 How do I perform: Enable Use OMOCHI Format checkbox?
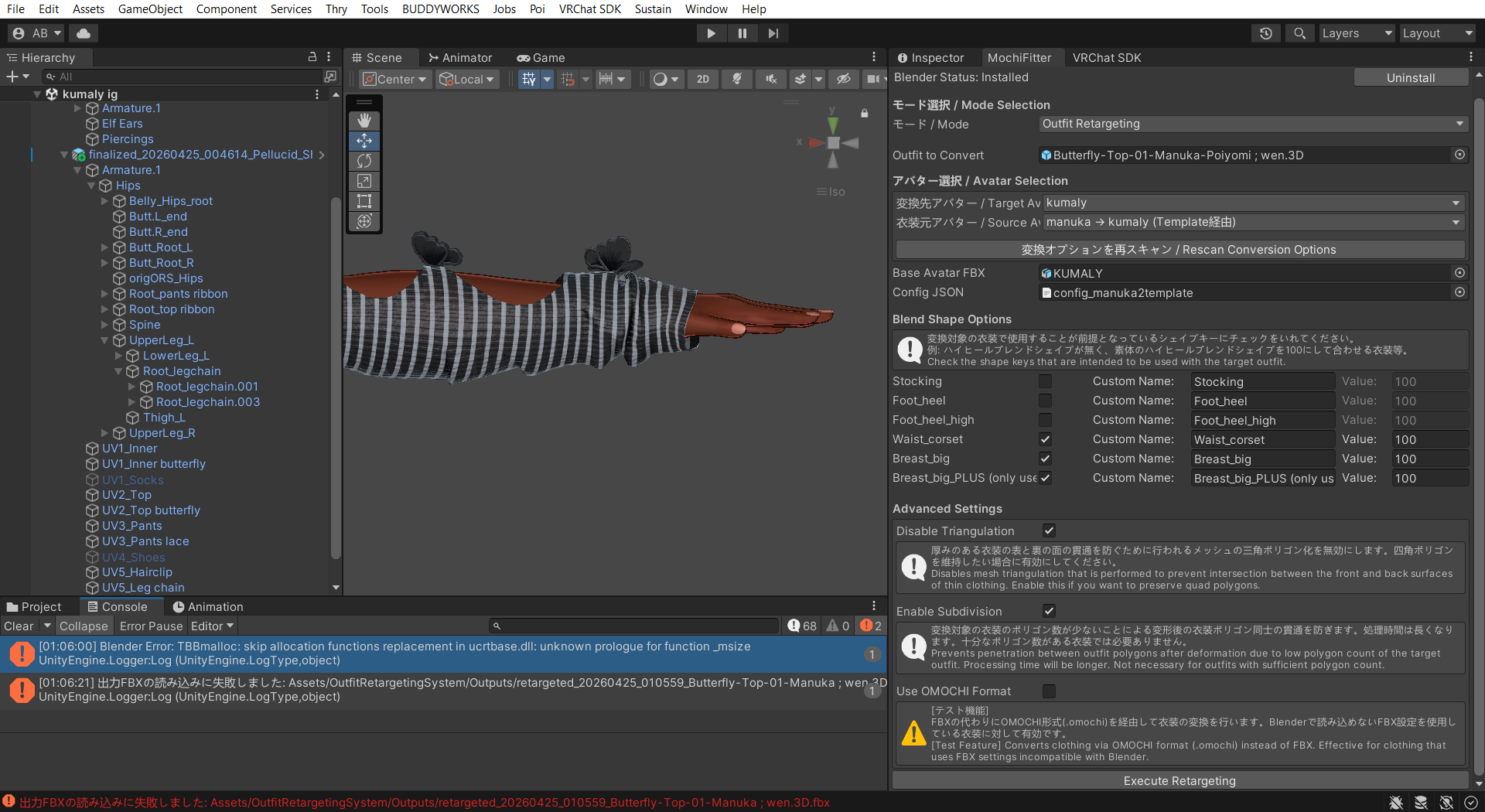1049,691
